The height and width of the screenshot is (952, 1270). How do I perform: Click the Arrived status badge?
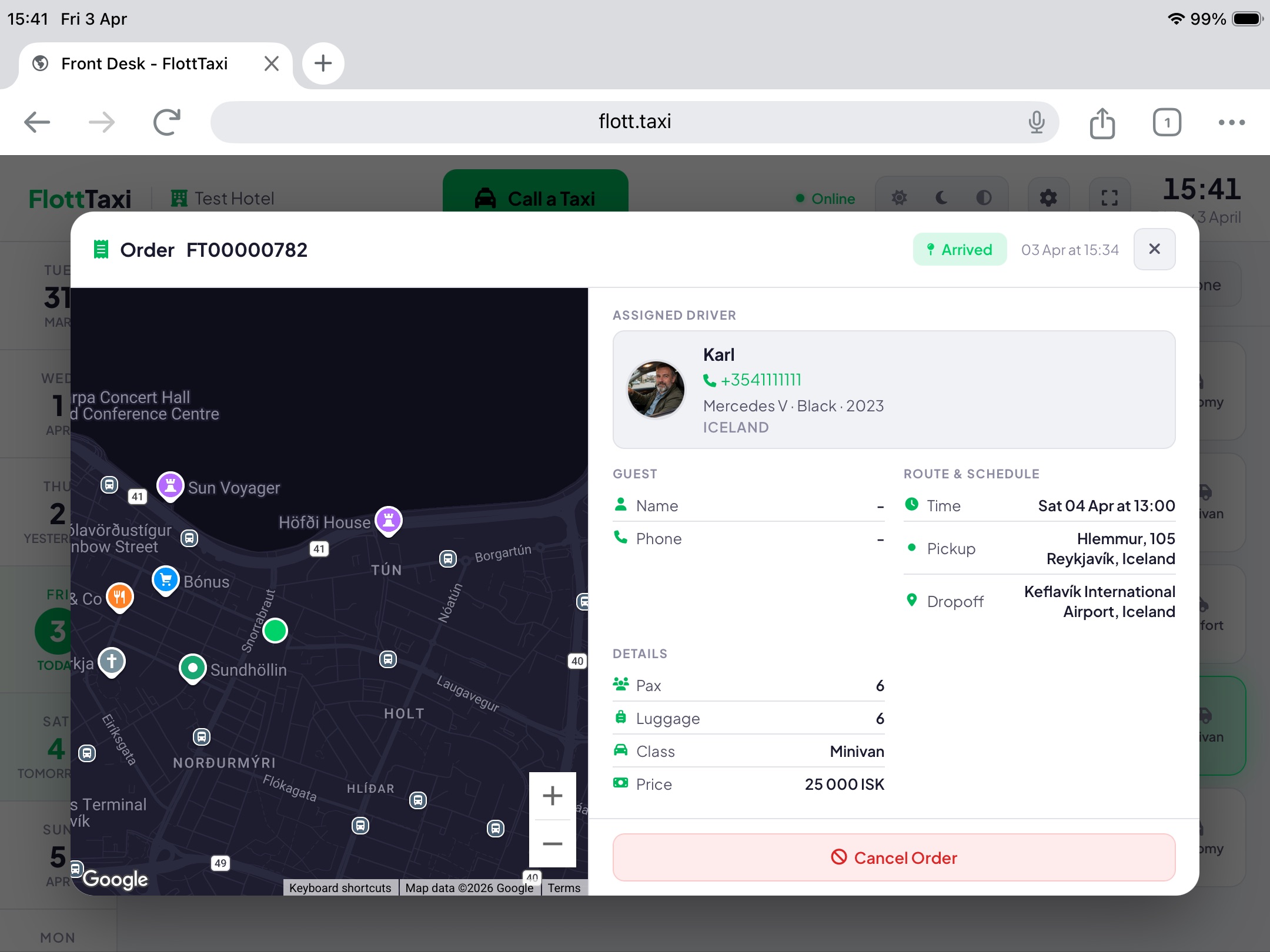960,249
